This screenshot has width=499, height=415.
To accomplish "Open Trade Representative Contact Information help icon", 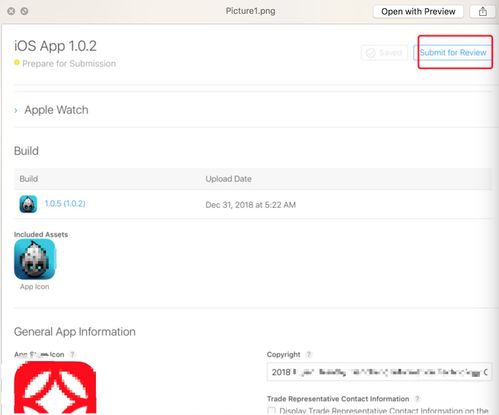I will coord(417,399).
